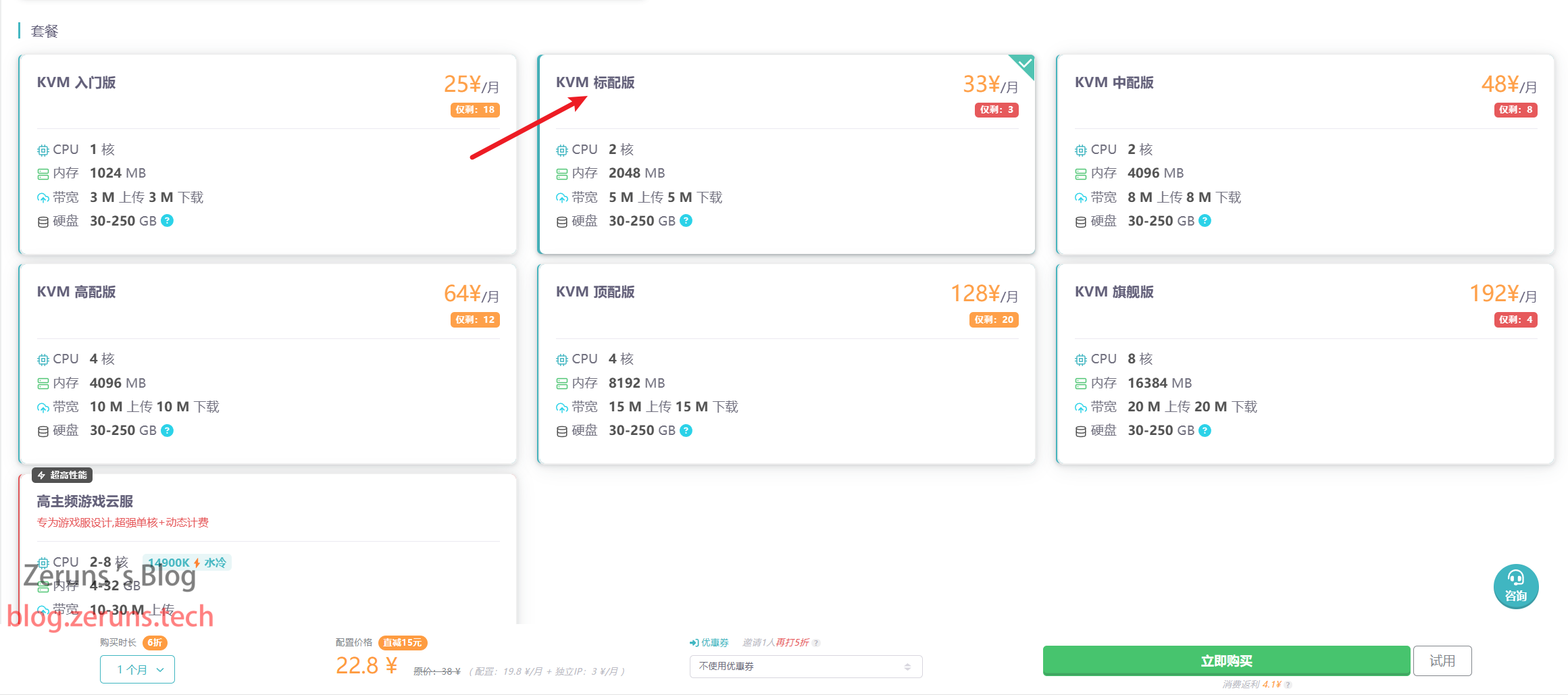
Task: Click disk help icon in KVM 顶配版 card
Action: (686, 431)
